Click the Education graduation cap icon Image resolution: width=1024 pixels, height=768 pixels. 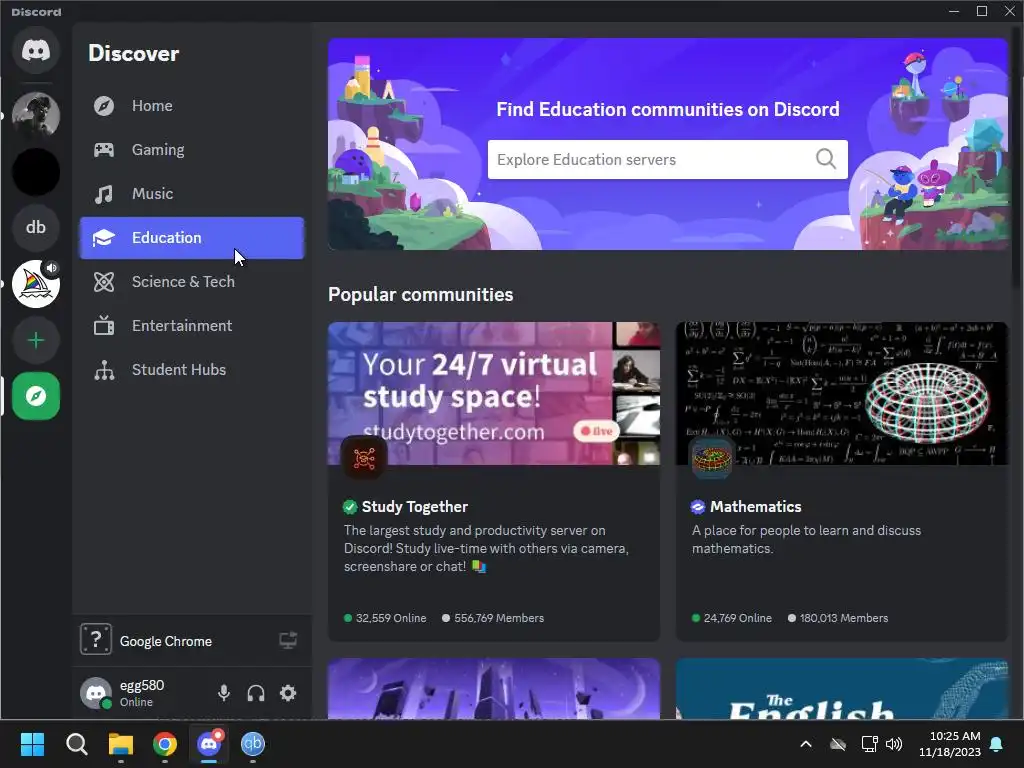(x=104, y=238)
